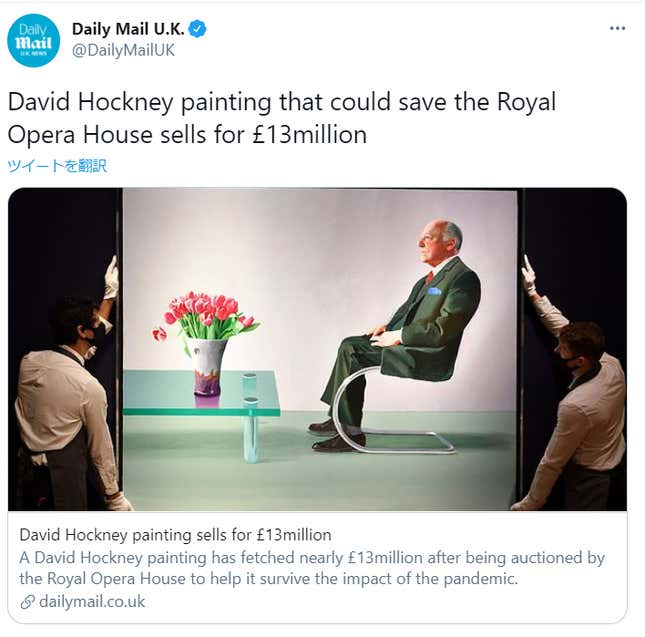Viewport: 645px width, 637px height.
Task: Click the tweet text about David Hockney
Action: pyautogui.click(x=281, y=118)
